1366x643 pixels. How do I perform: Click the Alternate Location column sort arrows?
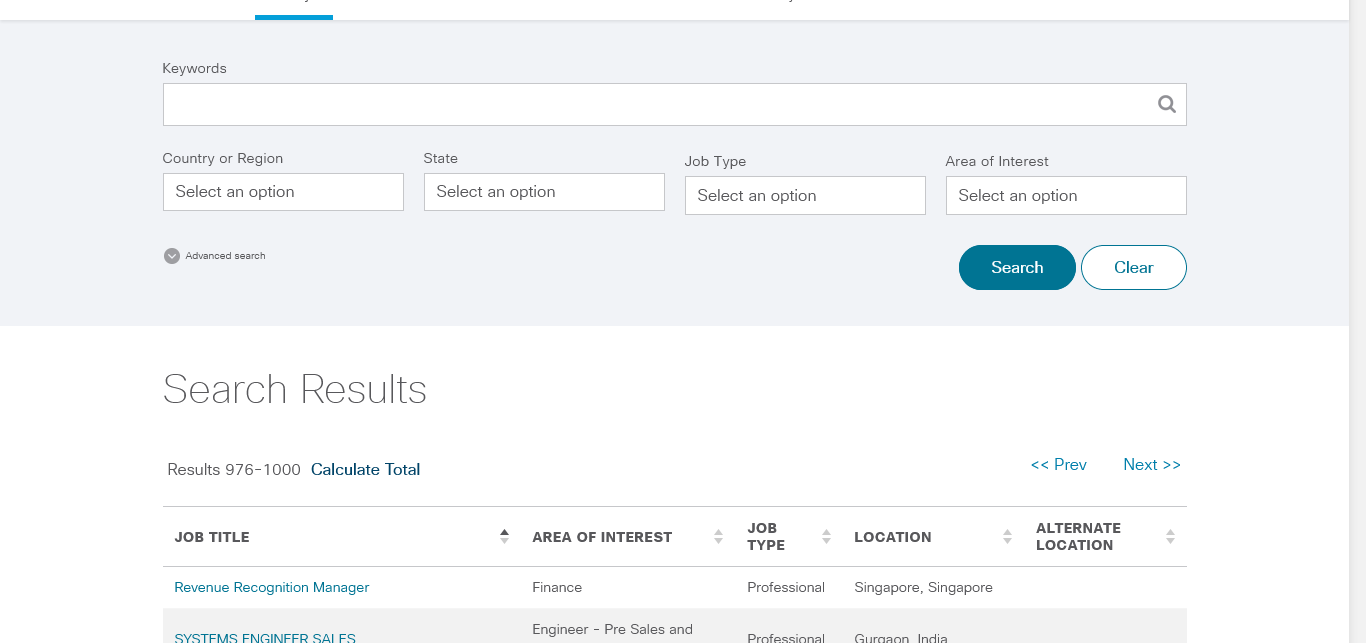[x=1170, y=537]
